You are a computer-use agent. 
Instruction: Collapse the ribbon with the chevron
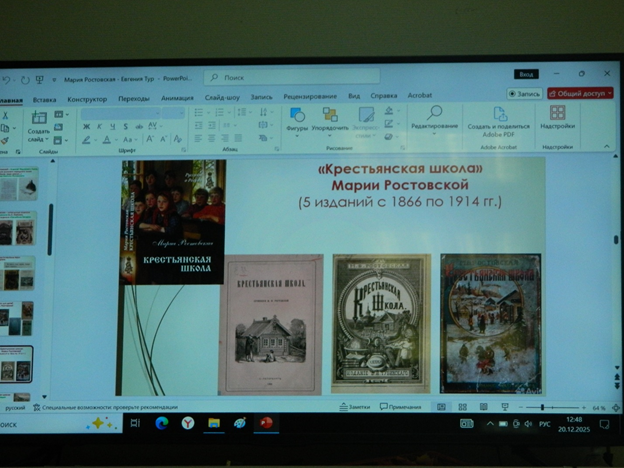pos(606,147)
